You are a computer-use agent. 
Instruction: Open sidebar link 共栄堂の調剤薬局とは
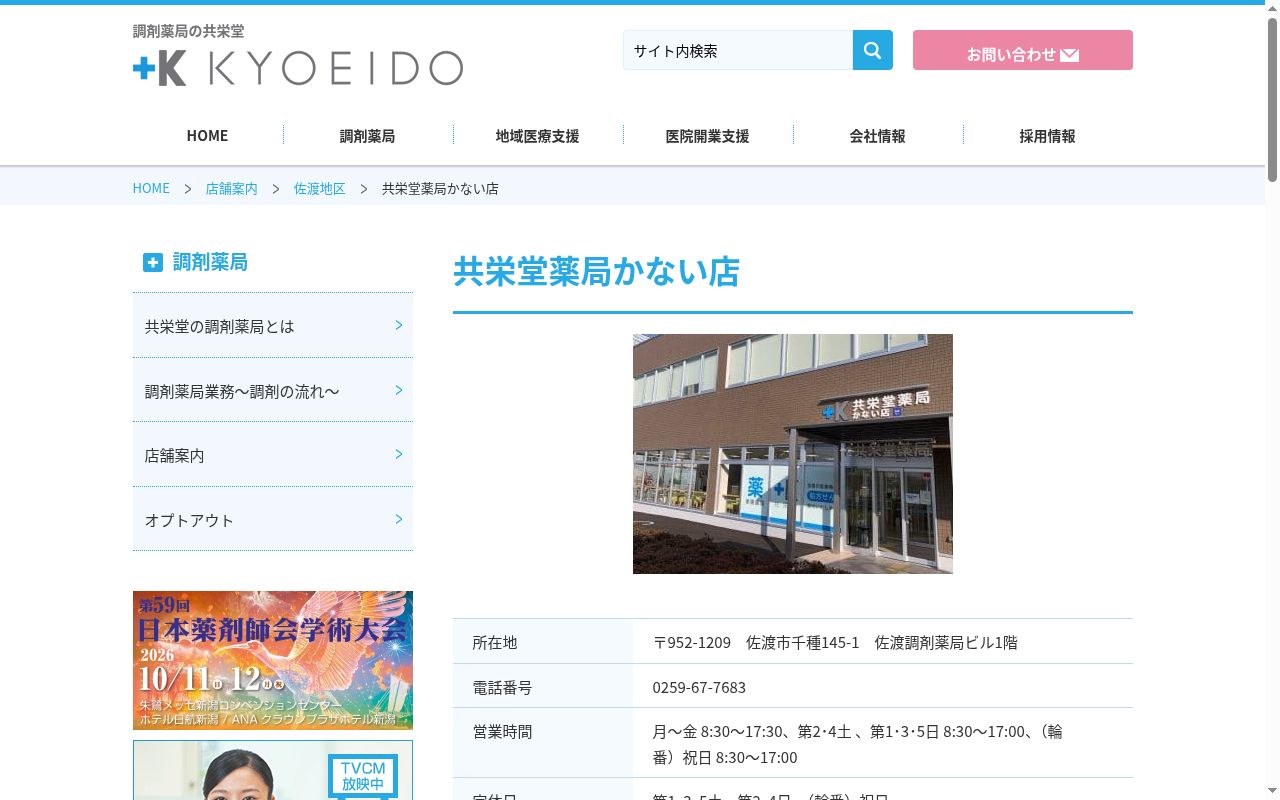click(272, 325)
